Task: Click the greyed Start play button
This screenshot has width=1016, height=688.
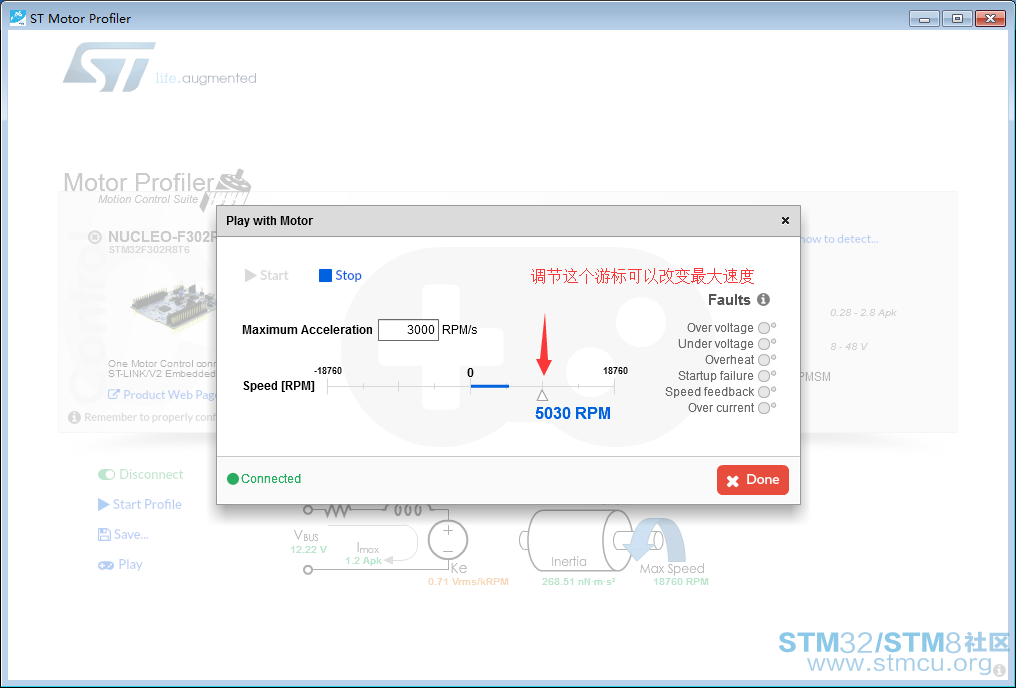Action: point(266,275)
